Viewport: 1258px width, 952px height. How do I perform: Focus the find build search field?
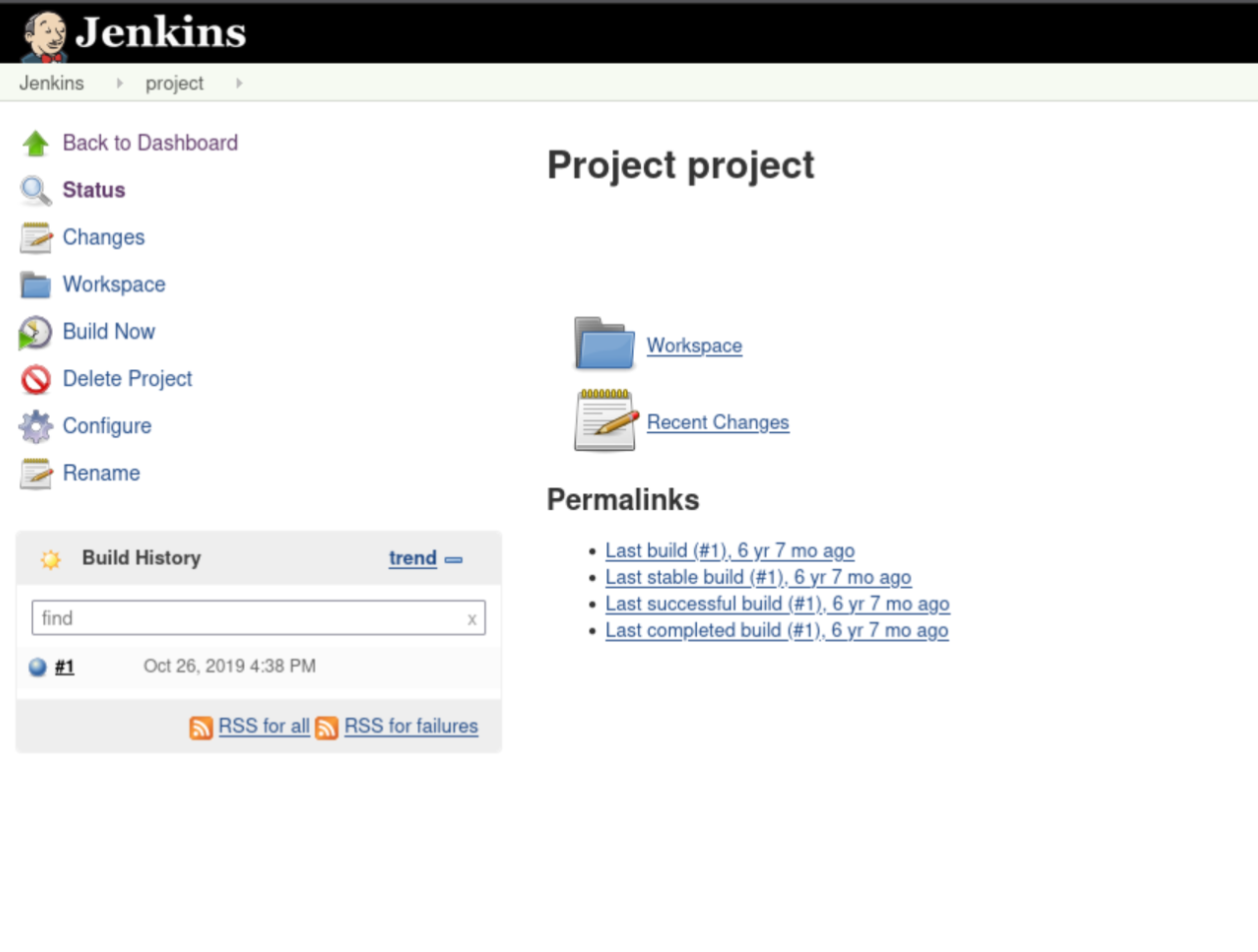point(259,618)
